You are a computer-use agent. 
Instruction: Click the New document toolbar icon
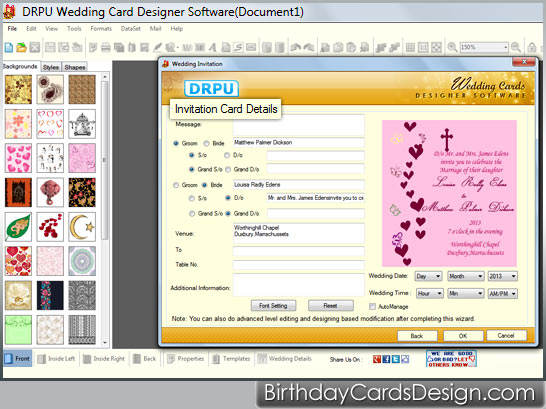9,47
